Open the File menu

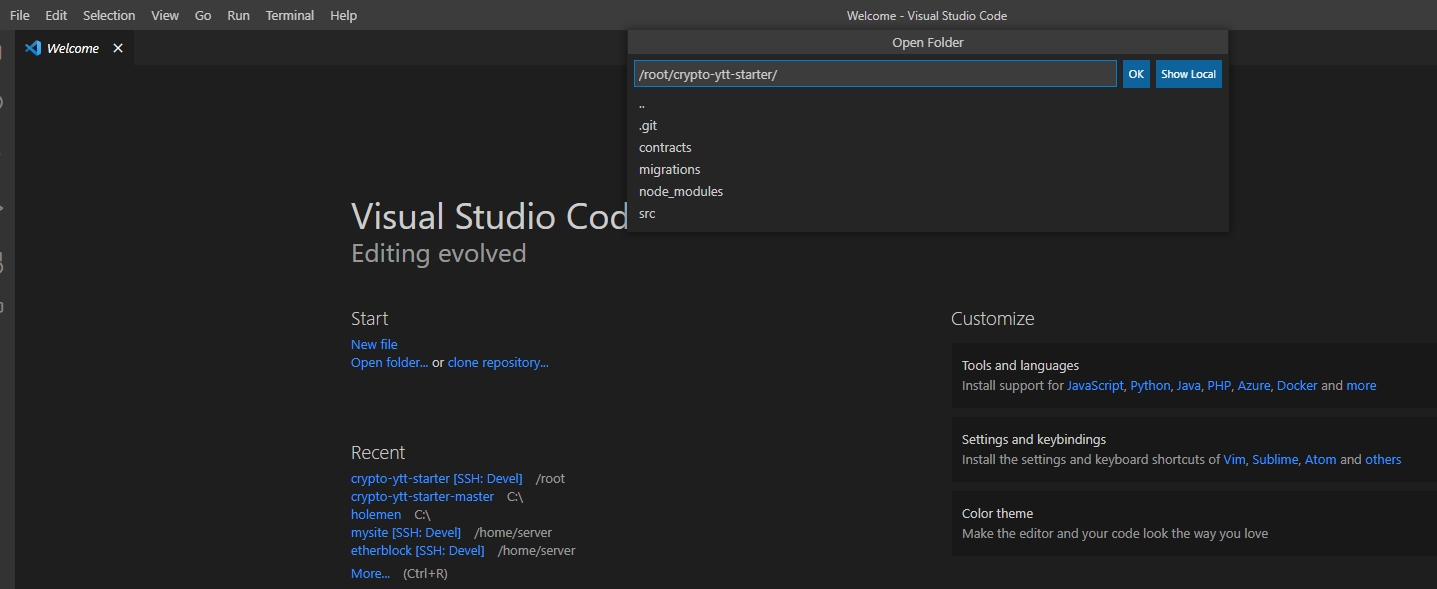tap(19, 15)
